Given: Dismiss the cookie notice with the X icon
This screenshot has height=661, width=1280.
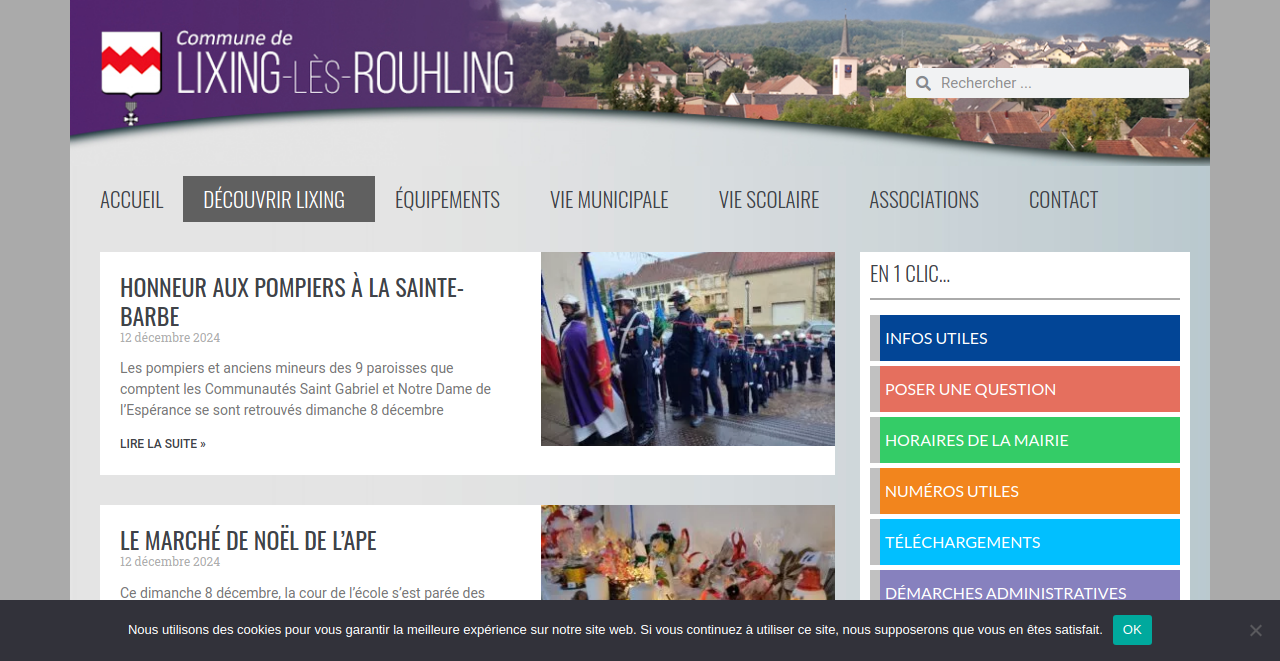Looking at the screenshot, I should tap(1255, 630).
